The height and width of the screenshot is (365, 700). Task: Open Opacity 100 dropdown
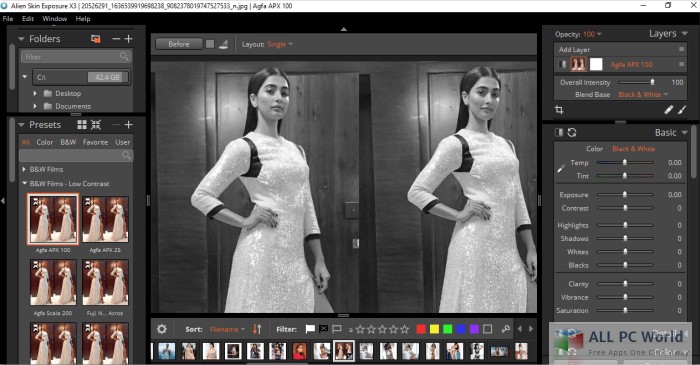tap(592, 34)
